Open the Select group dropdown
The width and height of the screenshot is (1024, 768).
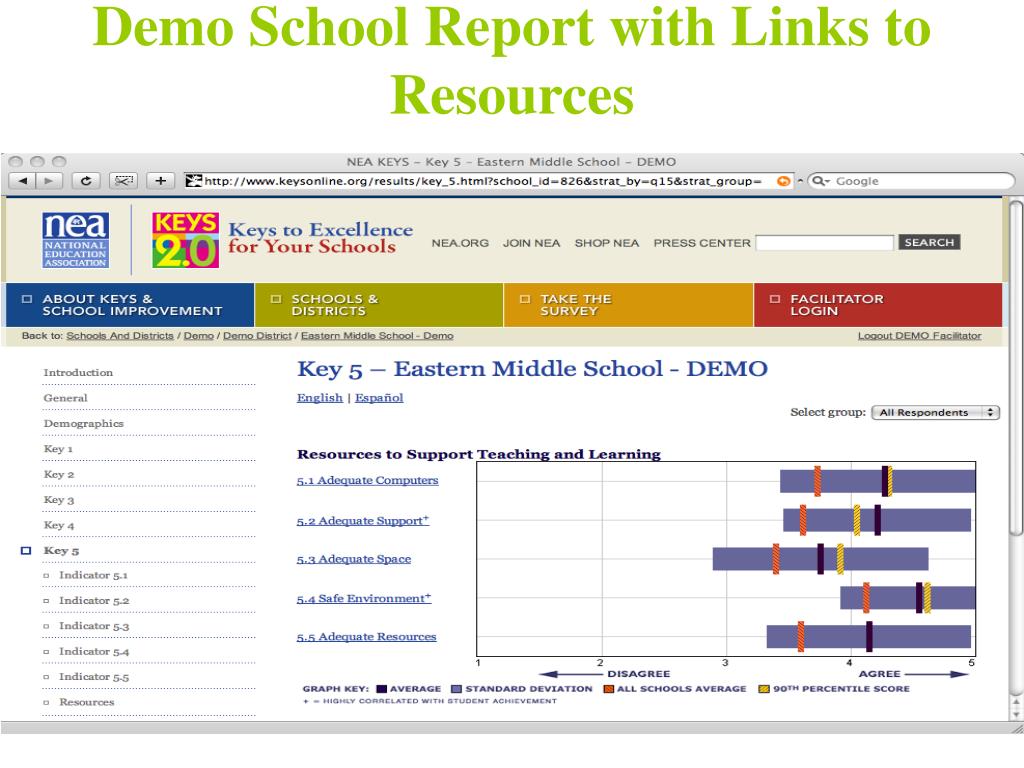935,413
